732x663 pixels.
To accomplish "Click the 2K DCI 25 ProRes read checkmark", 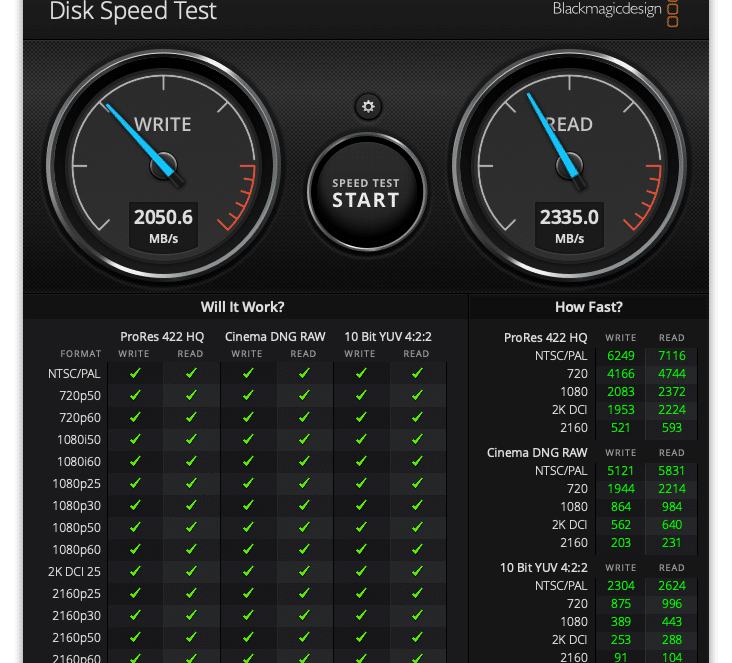I will tap(191, 571).
